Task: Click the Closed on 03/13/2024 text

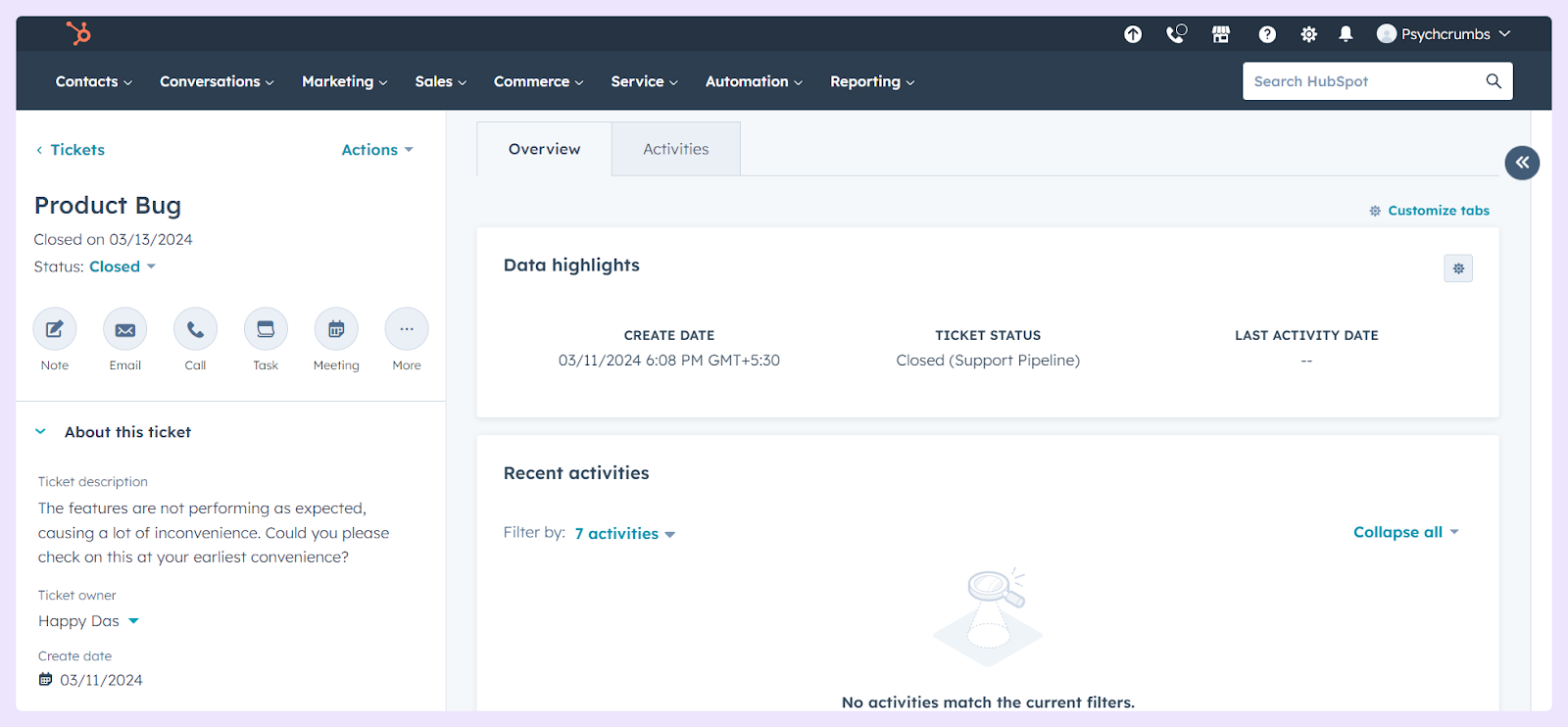Action: click(113, 239)
